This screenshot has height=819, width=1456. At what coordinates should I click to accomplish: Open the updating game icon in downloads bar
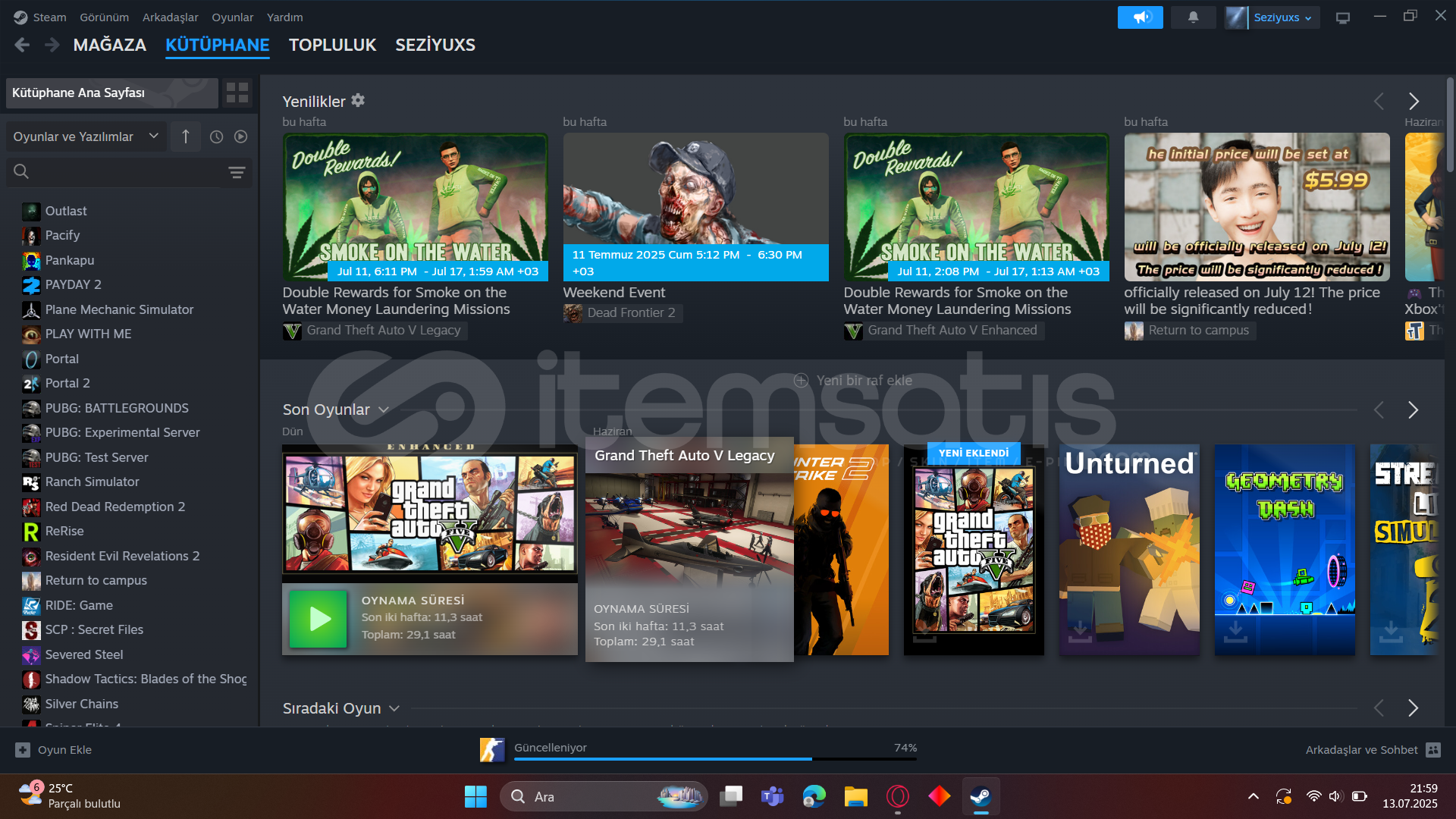[x=492, y=749]
